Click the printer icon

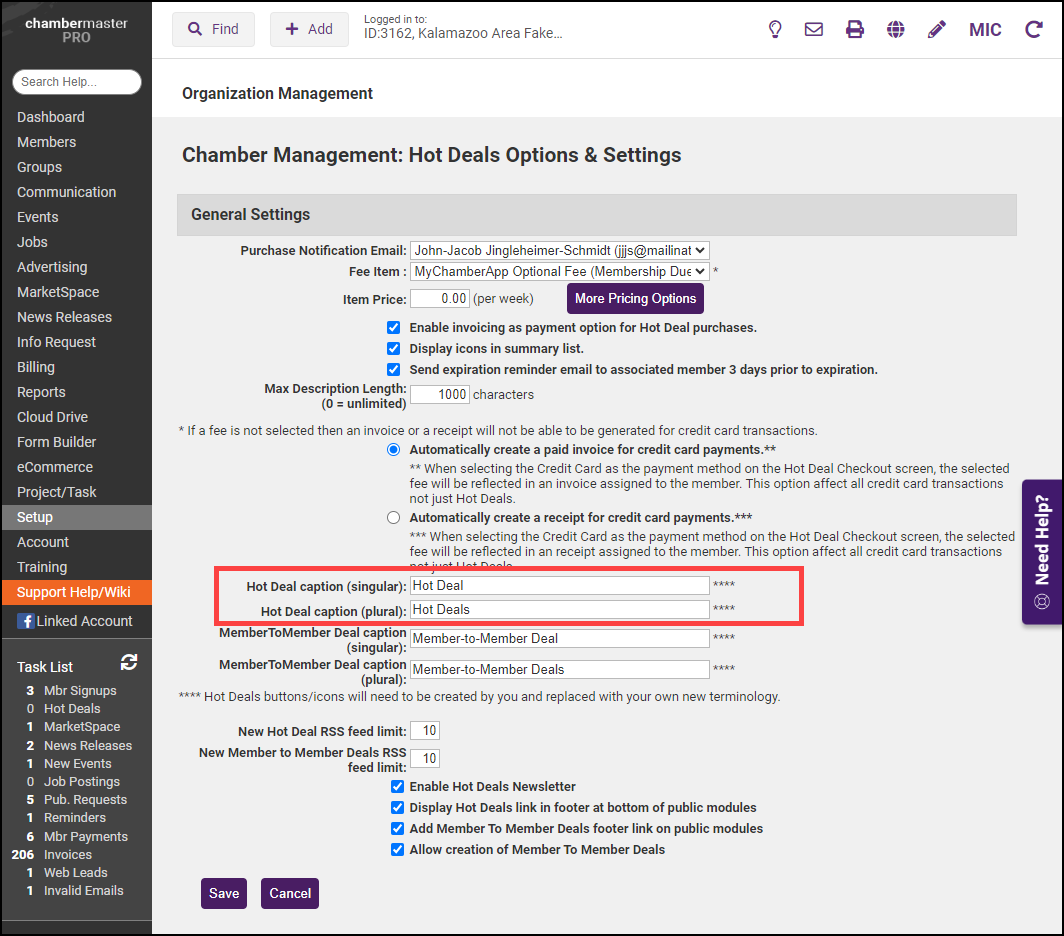pos(855,29)
